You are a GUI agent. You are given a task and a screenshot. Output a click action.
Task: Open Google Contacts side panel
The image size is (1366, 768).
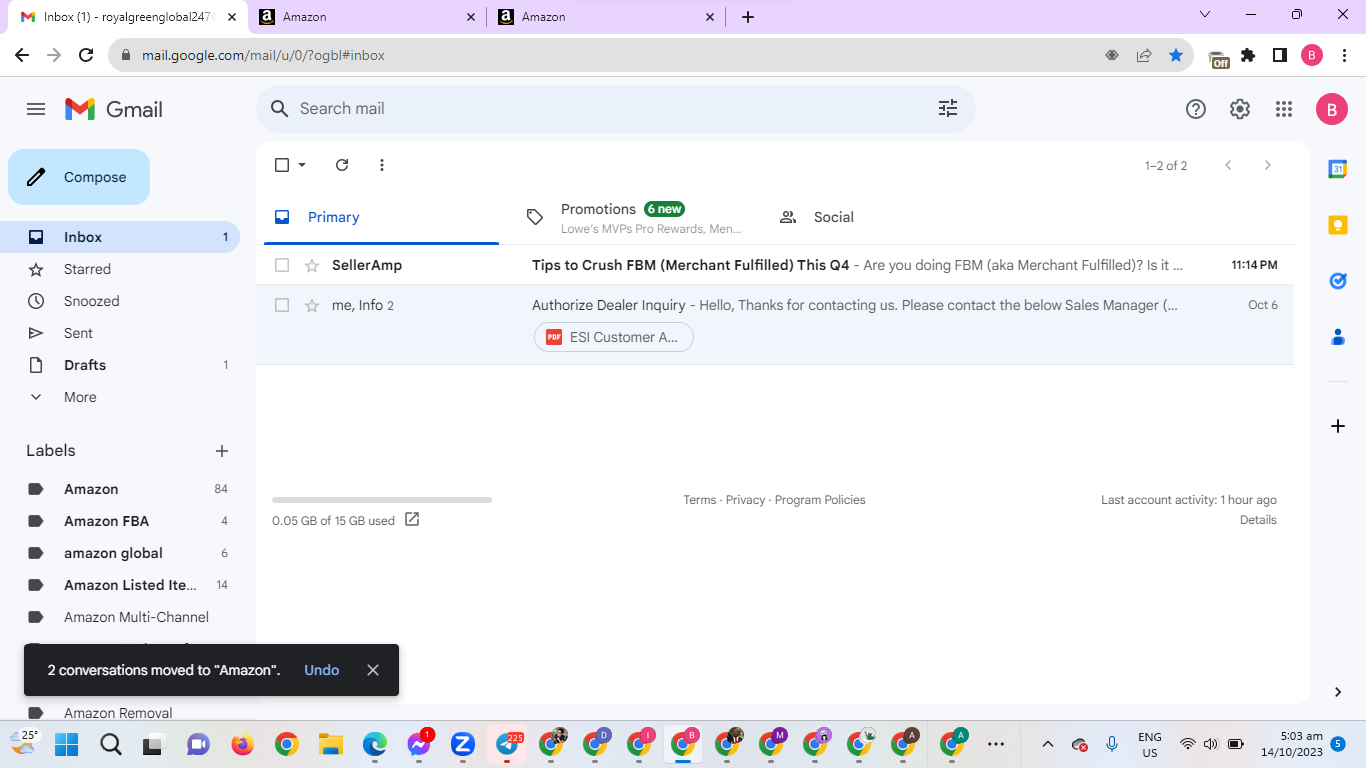coord(1338,337)
